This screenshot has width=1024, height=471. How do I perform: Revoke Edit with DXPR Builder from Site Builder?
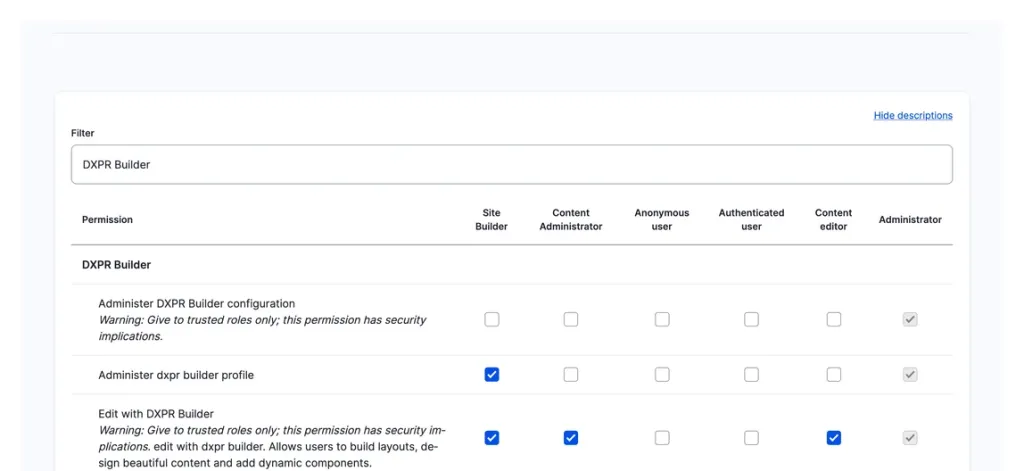click(492, 438)
